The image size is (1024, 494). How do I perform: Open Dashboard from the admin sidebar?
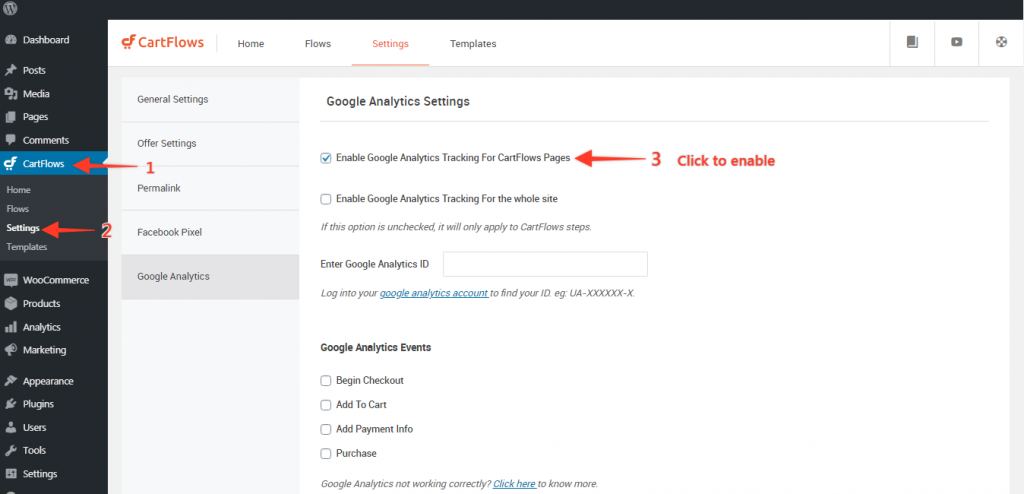[x=46, y=40]
